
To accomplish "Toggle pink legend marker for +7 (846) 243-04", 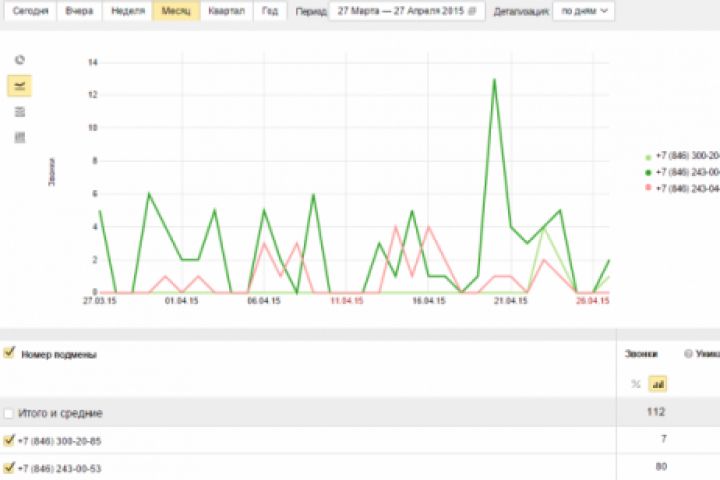I will (648, 187).
